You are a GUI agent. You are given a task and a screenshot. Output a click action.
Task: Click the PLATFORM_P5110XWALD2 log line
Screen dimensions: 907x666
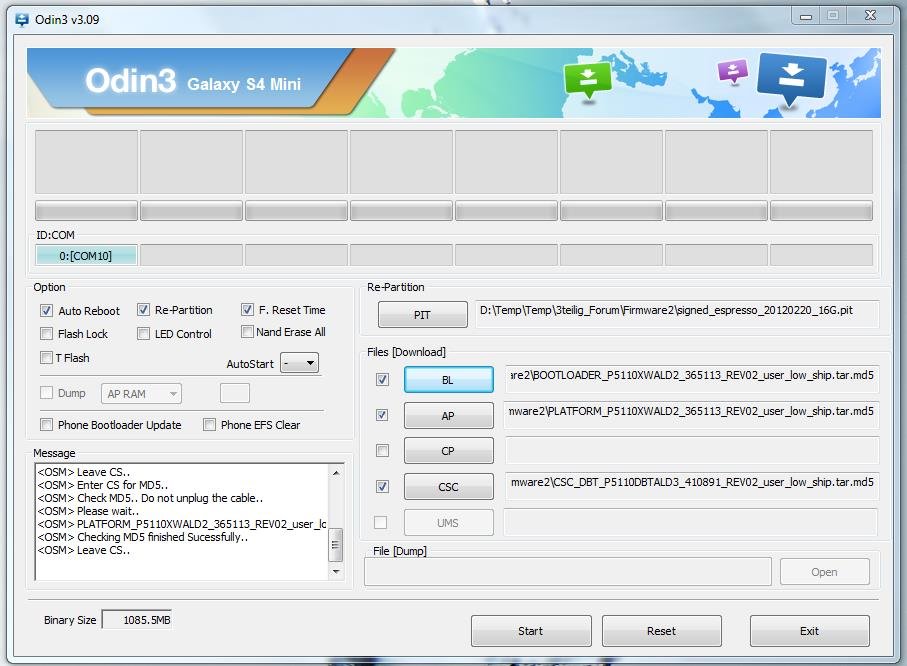(182, 524)
